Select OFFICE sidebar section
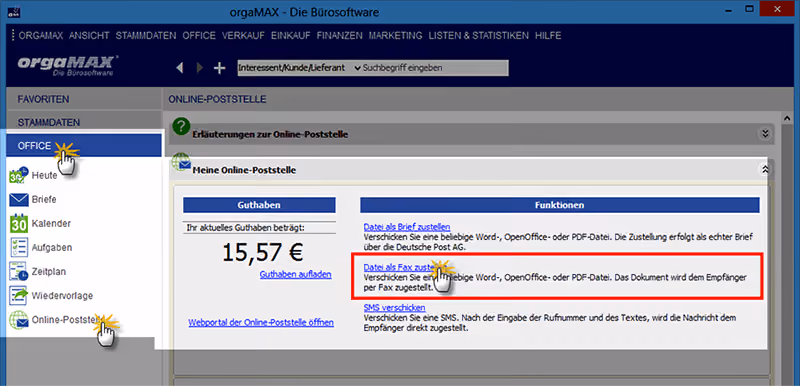Image resolution: width=800 pixels, height=386 pixels. pyautogui.click(x=84, y=146)
